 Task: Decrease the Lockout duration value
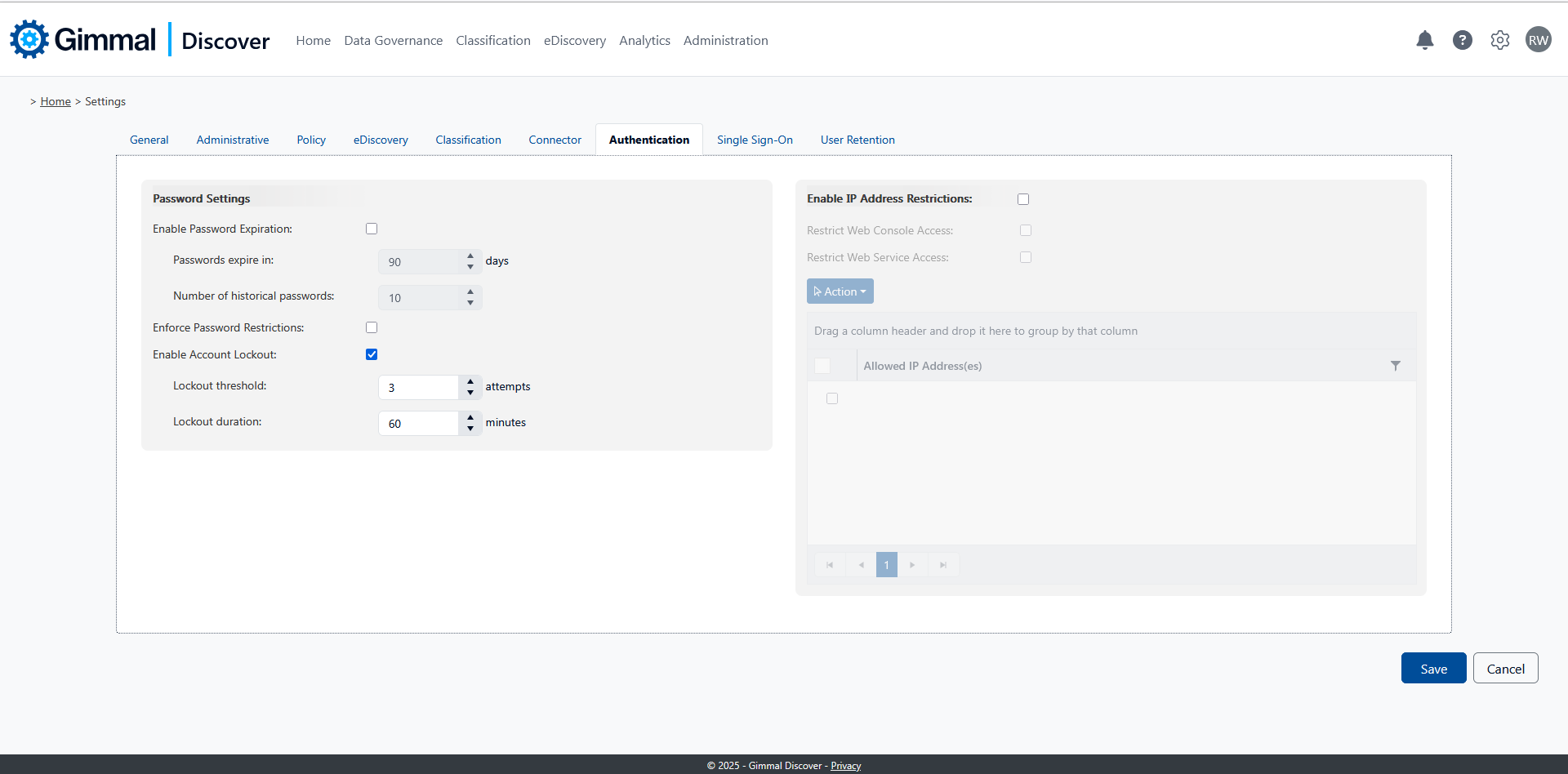coord(470,429)
